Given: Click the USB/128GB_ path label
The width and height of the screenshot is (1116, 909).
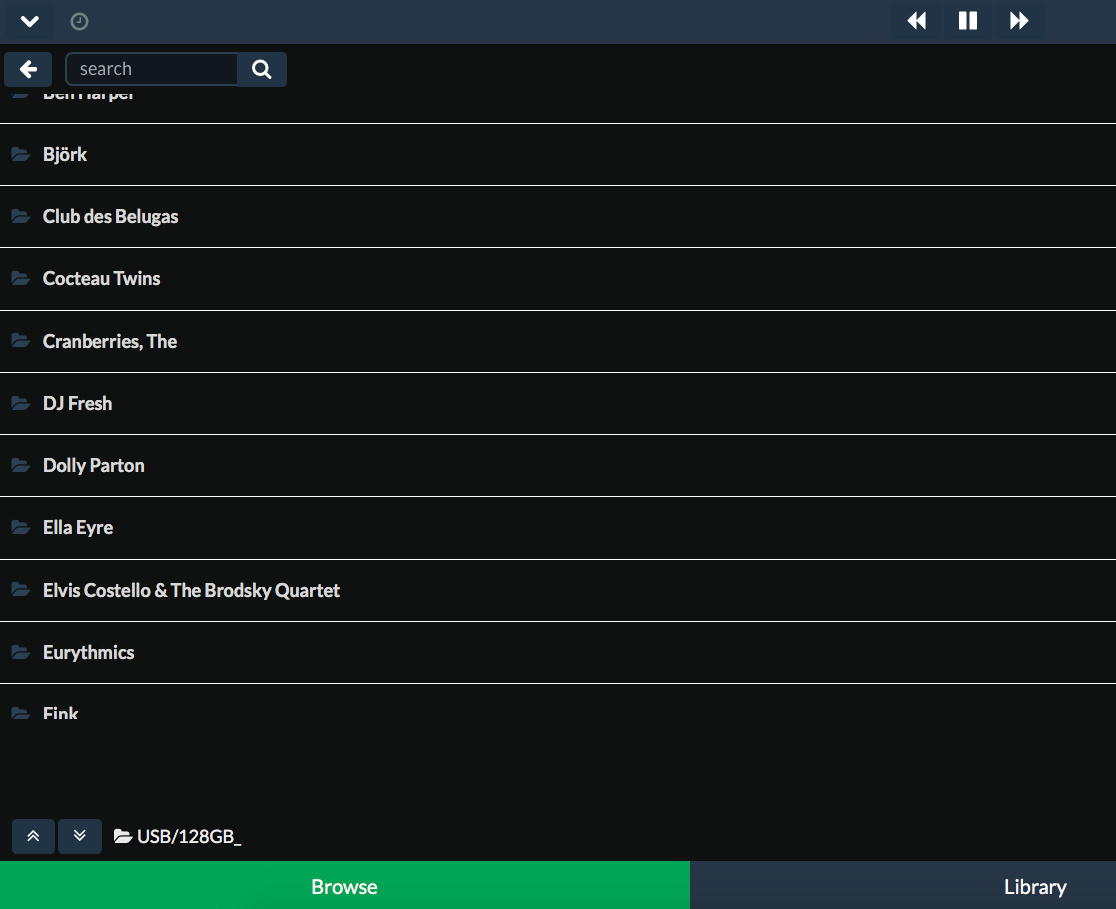Looking at the screenshot, I should 189,836.
